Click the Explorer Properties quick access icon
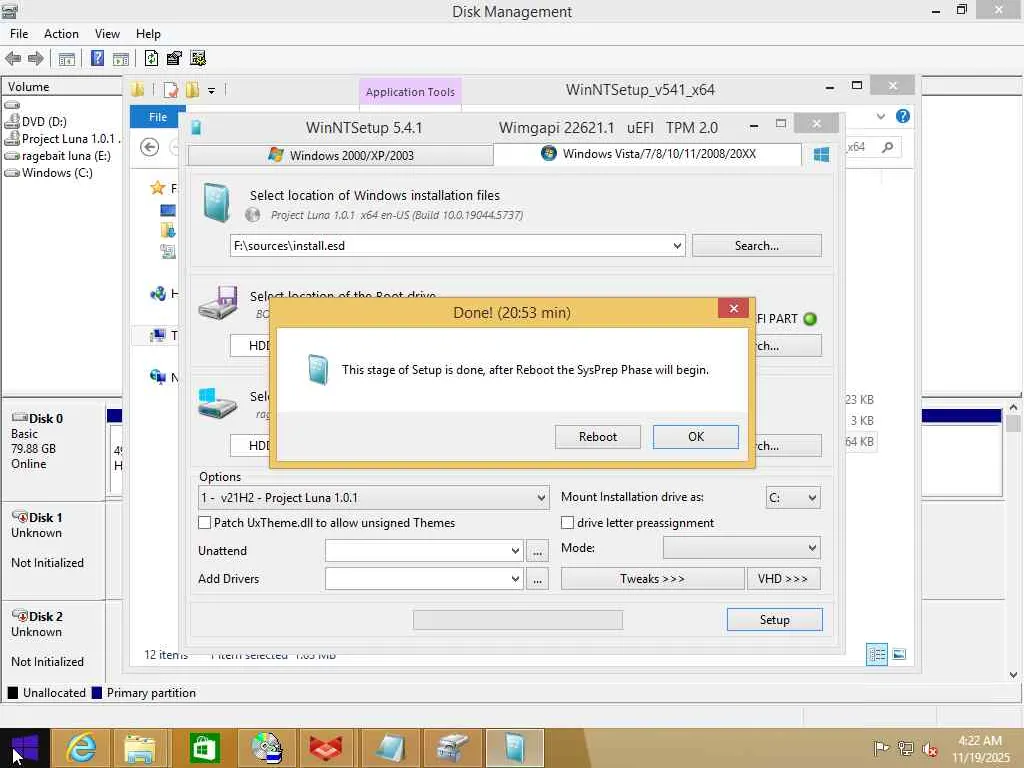The height and width of the screenshot is (768, 1024). (x=170, y=90)
